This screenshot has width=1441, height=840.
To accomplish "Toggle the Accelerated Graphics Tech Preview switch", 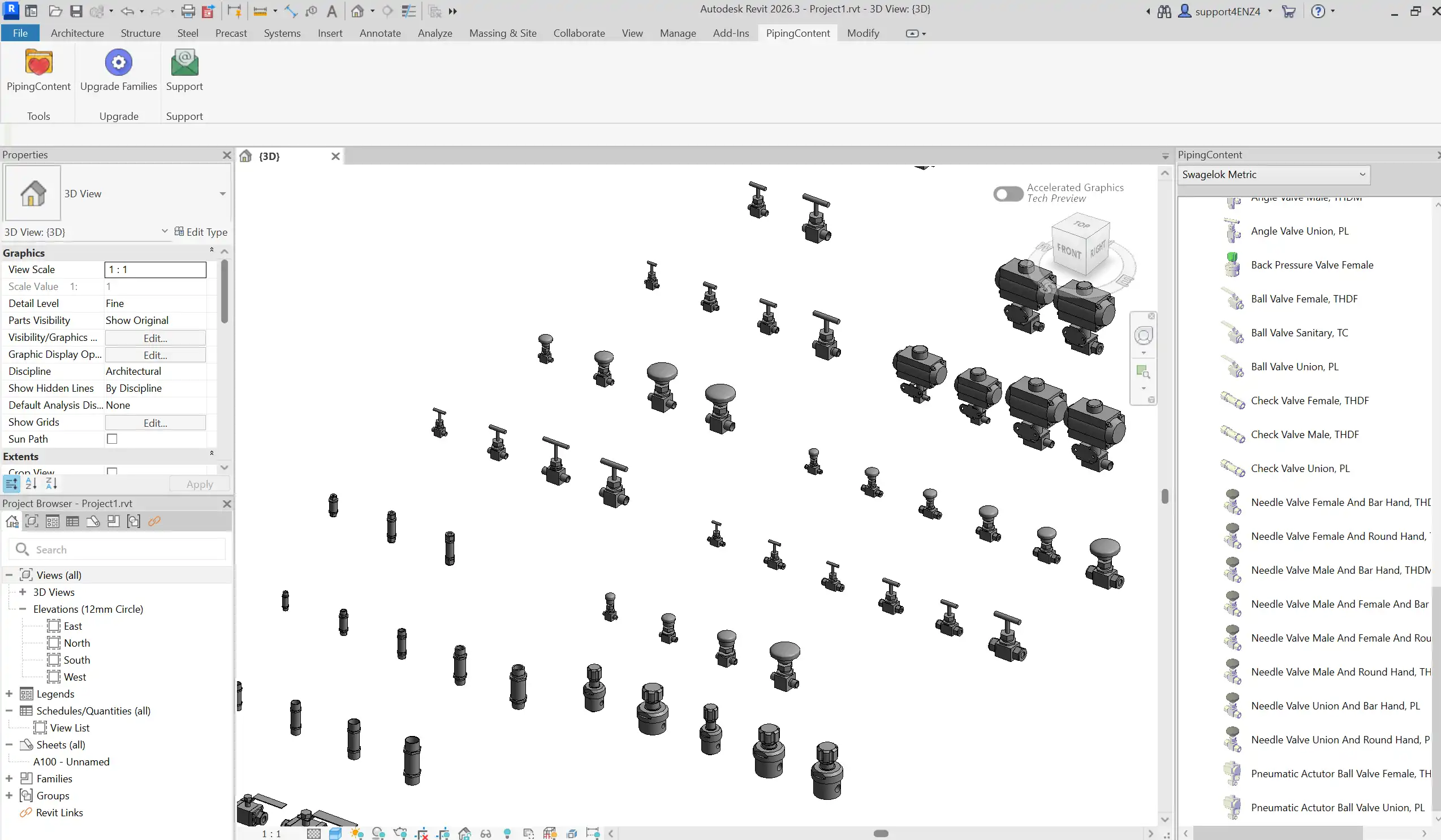I will click(x=1008, y=194).
